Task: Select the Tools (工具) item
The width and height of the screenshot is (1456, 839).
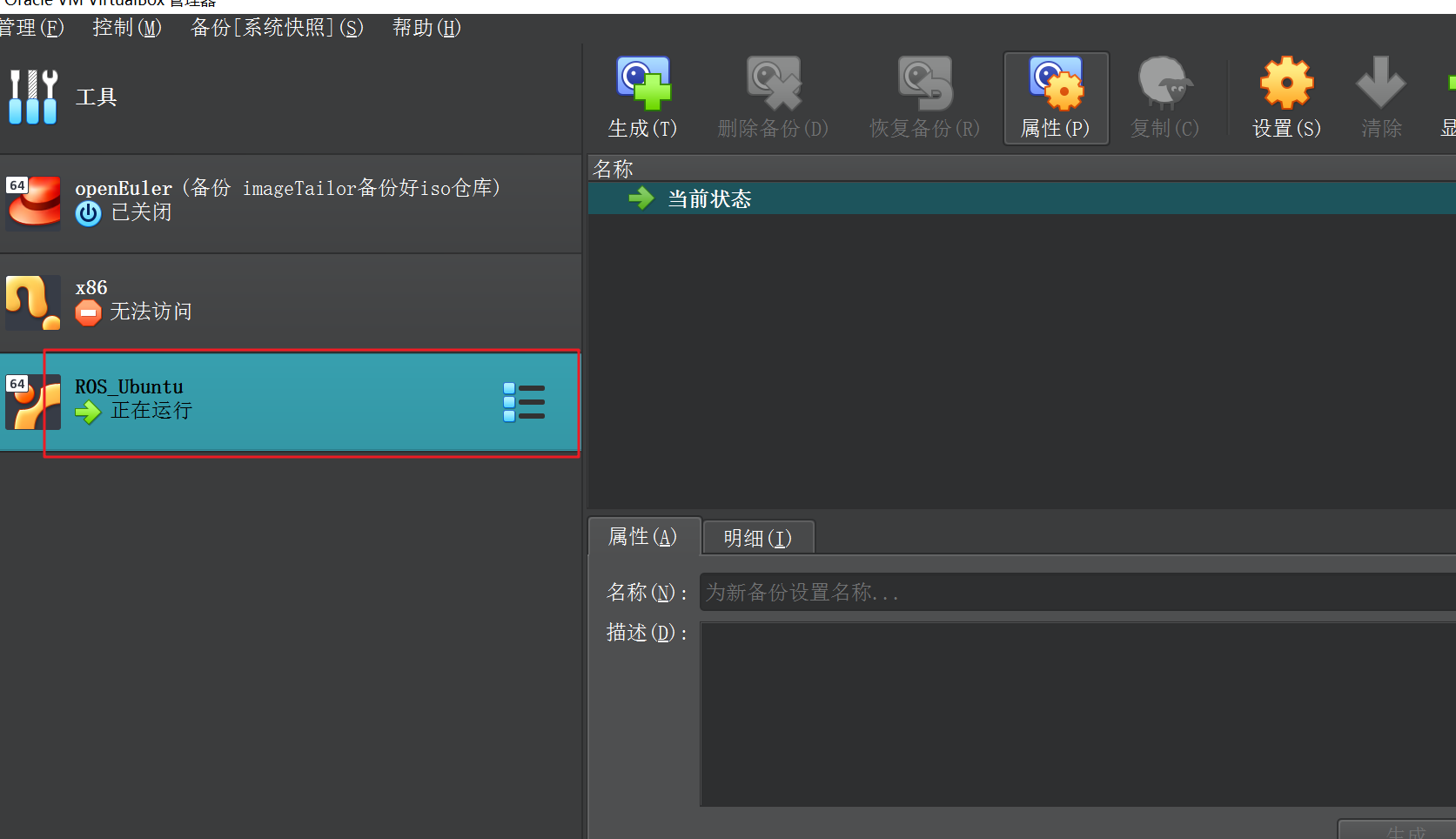Action: click(96, 97)
